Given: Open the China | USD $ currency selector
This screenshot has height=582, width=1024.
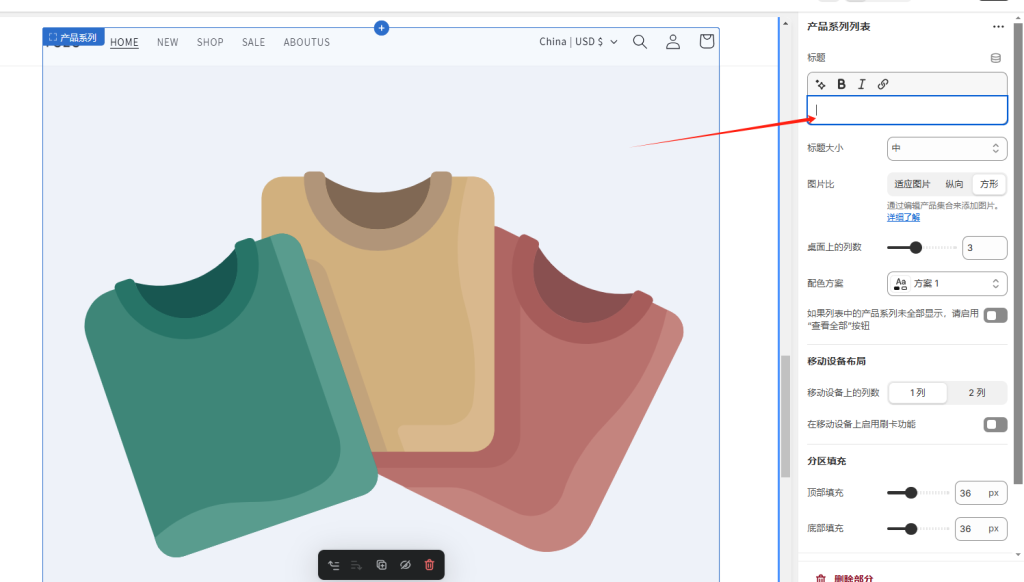Looking at the screenshot, I should (x=578, y=42).
